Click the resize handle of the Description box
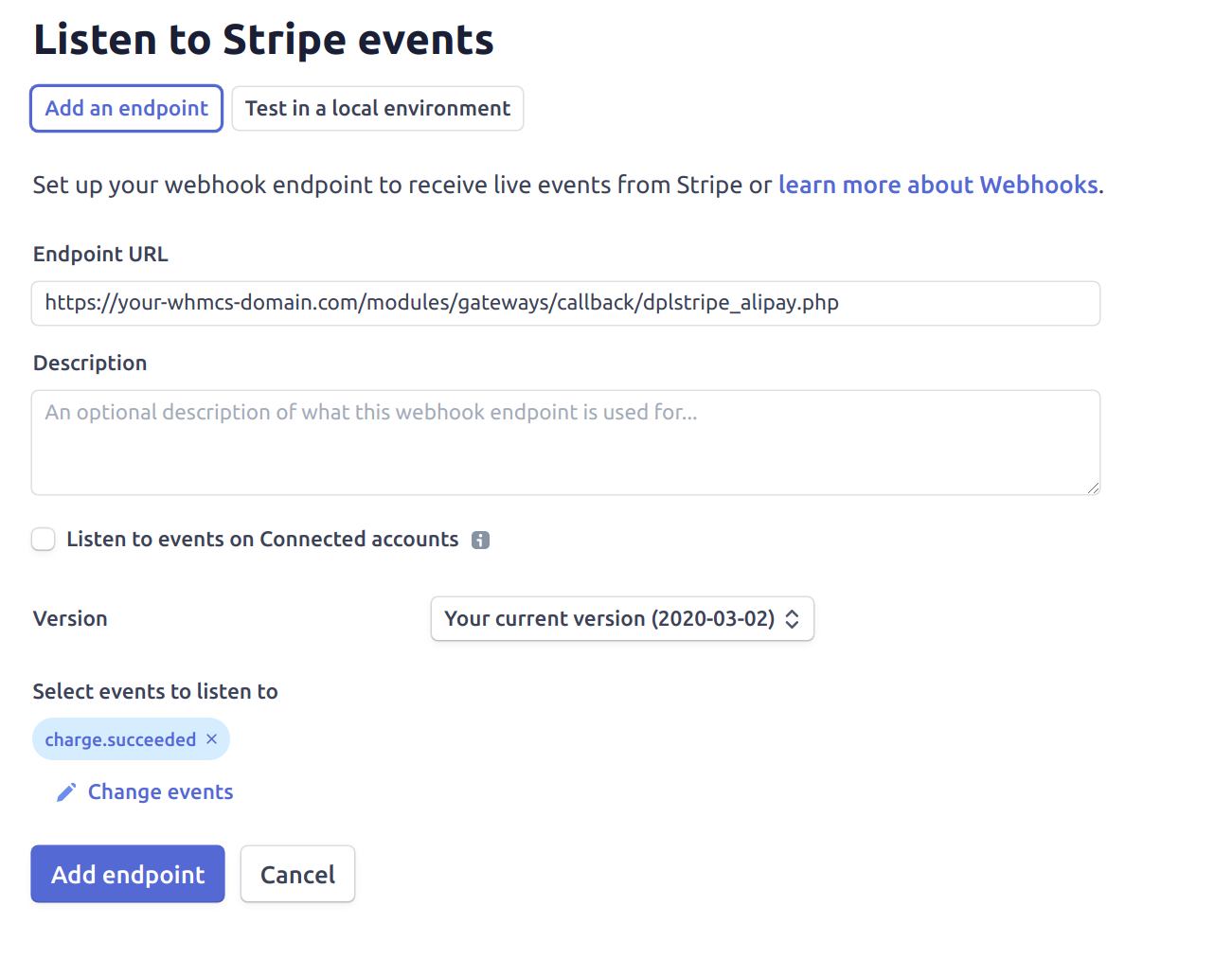 (x=1093, y=488)
